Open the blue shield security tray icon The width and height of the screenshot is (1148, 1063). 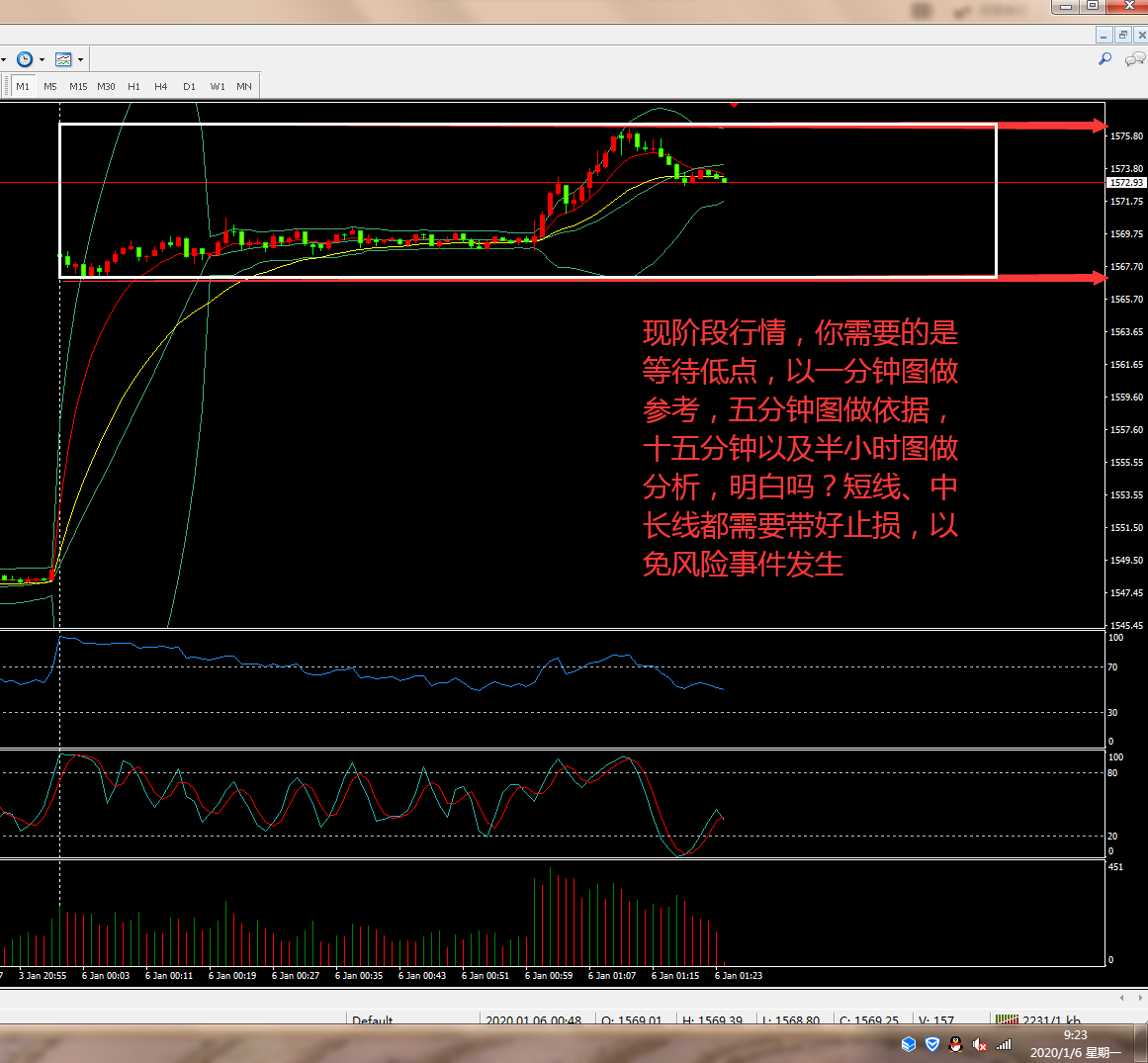[931, 1044]
